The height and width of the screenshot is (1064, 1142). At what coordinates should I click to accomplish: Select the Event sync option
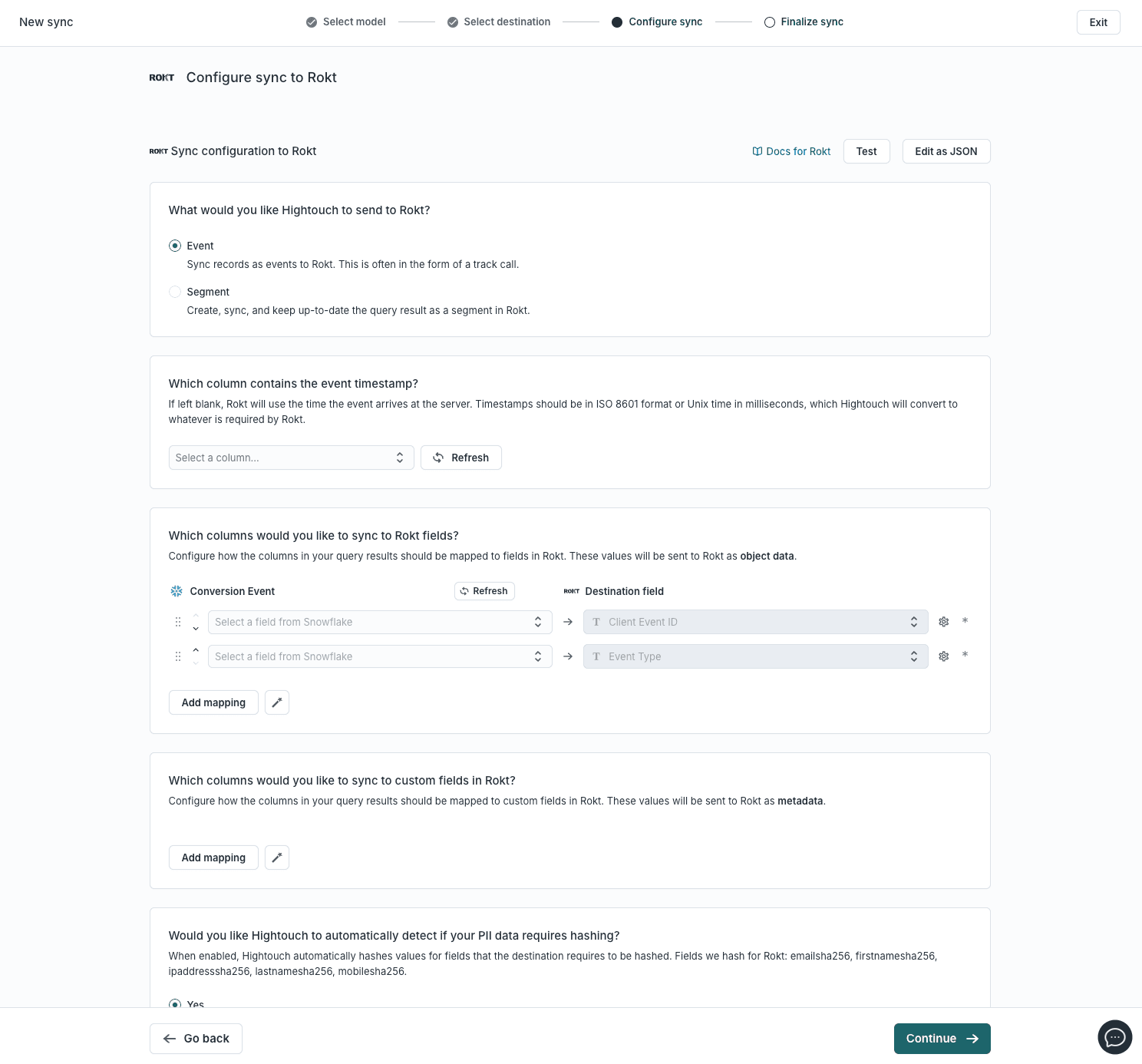coord(175,246)
